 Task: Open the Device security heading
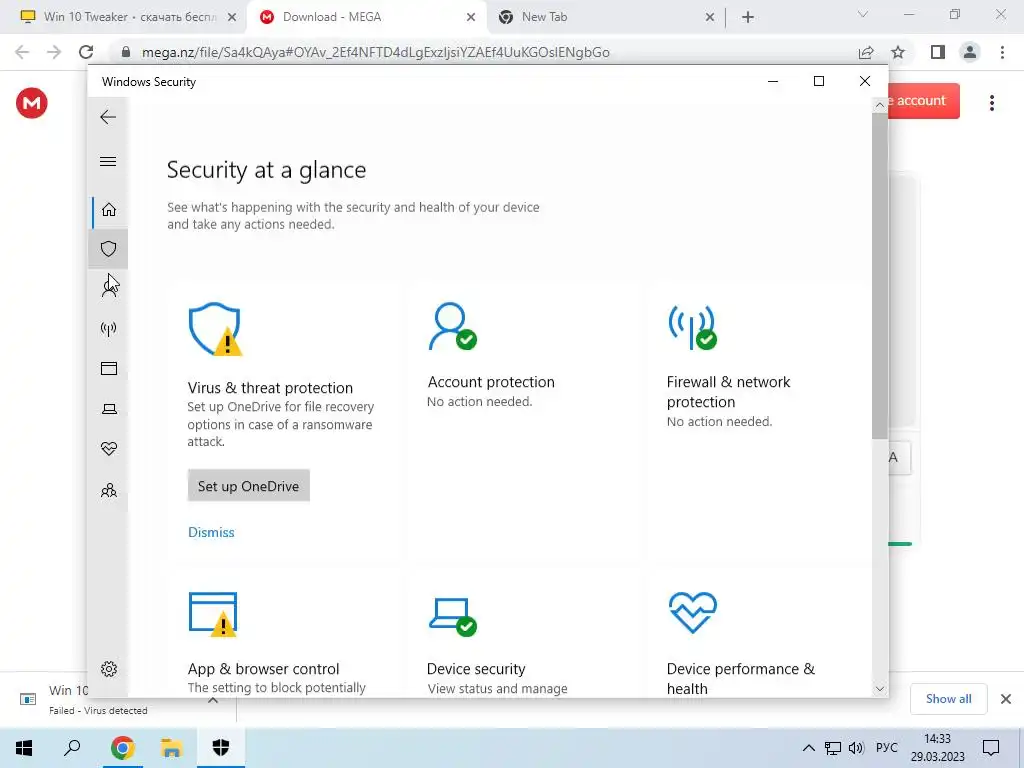pos(476,669)
